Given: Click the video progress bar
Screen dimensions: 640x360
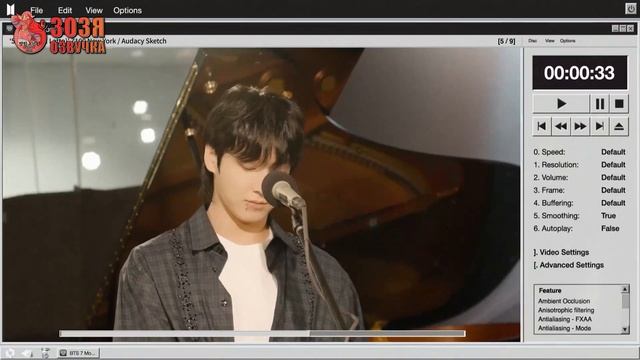Looking at the screenshot, I should tap(262, 333).
